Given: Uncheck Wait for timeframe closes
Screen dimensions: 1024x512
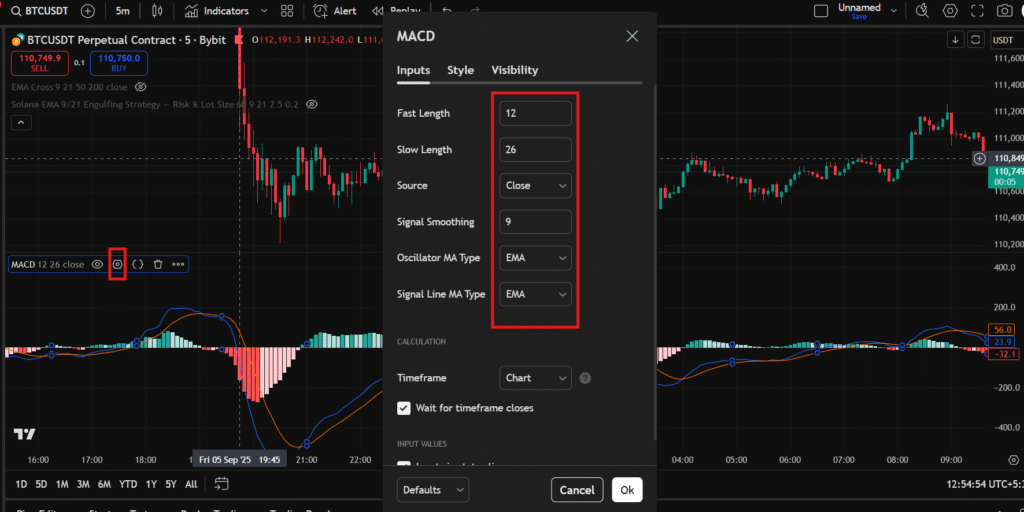Looking at the screenshot, I should coord(404,408).
